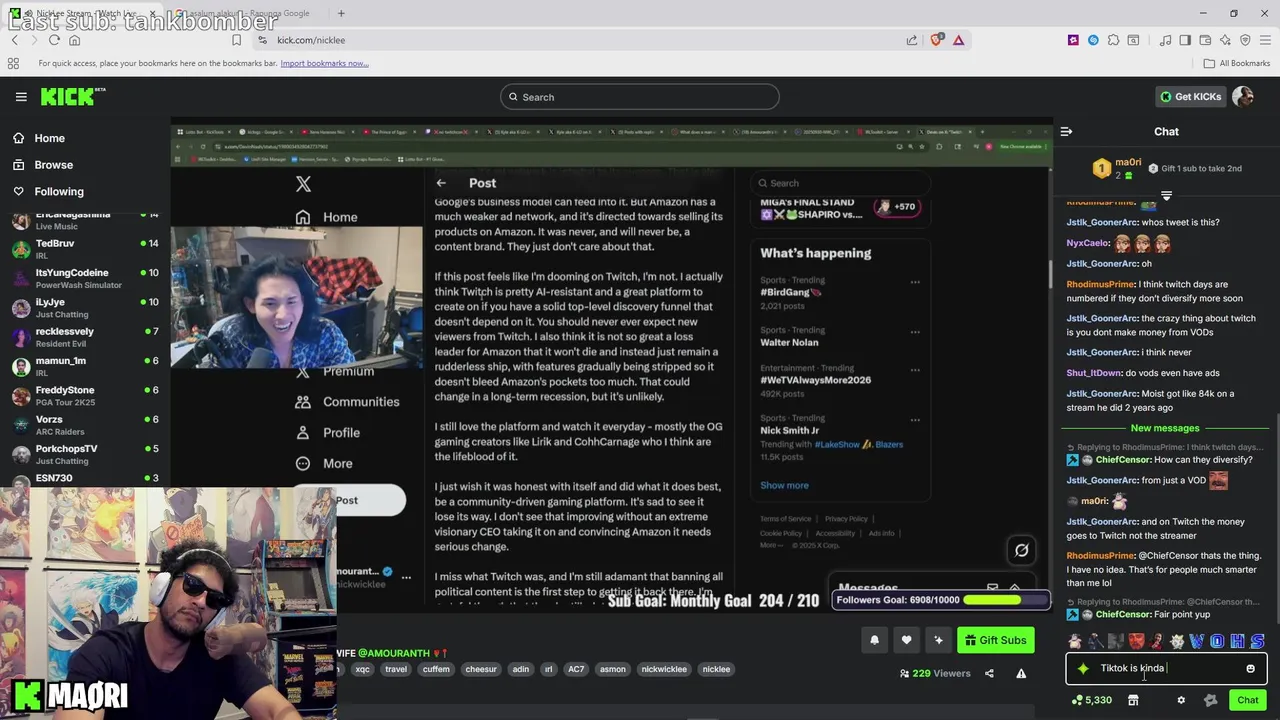Click the sparkle subscribe icon next to Gift Subs
Screen dimensions: 1280x720
point(938,640)
